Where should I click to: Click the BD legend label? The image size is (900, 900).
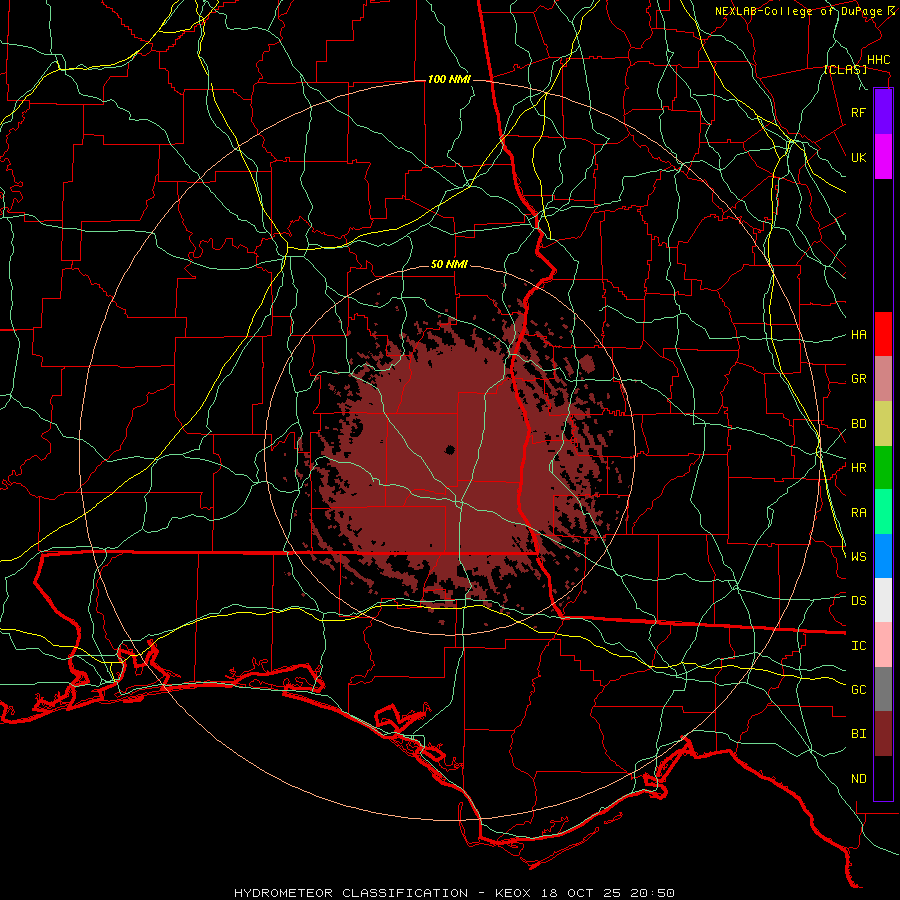point(858,424)
